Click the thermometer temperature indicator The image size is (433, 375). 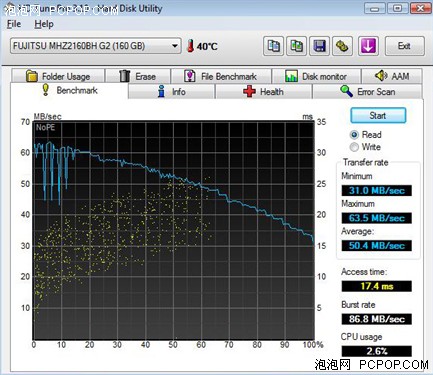190,46
